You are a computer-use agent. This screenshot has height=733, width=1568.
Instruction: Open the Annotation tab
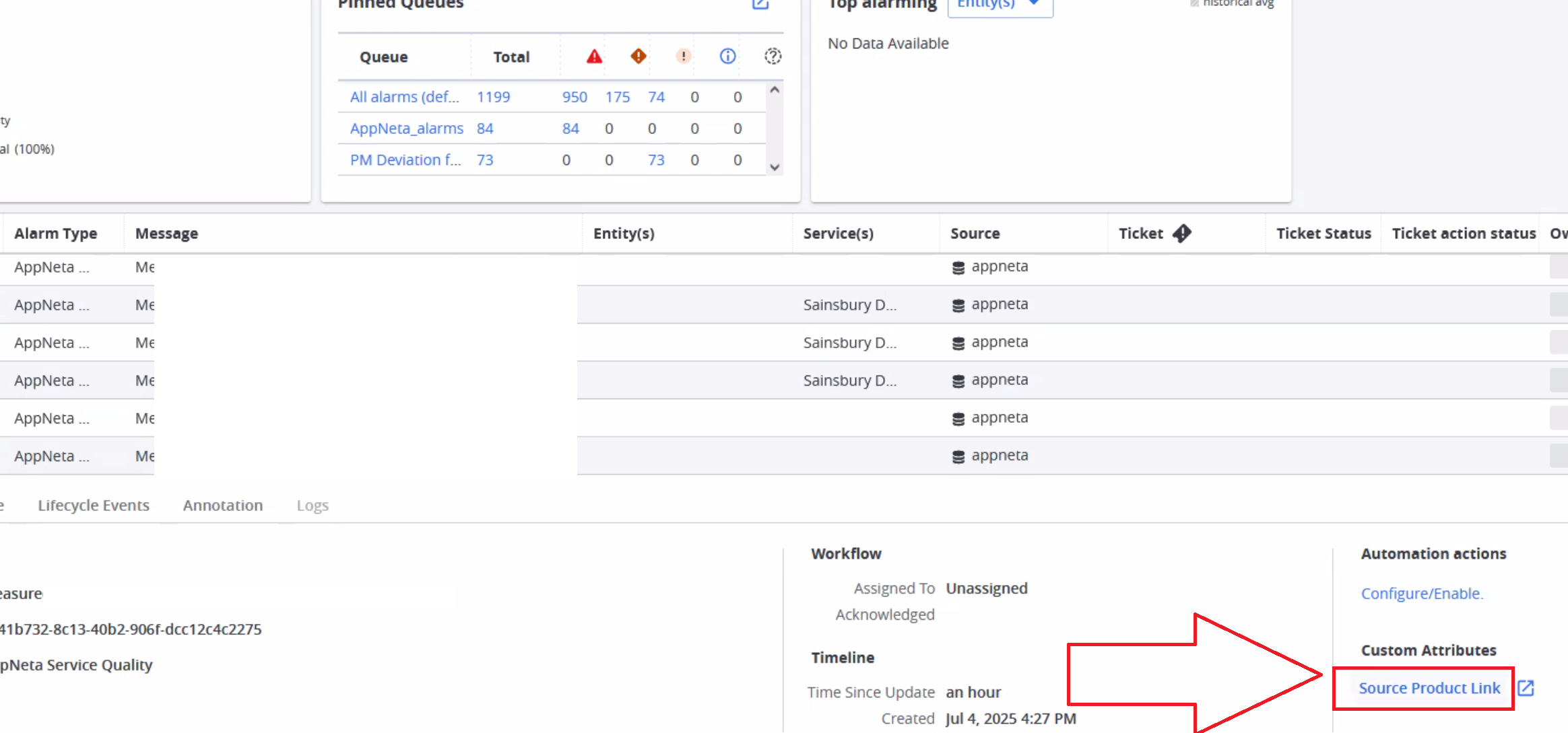(x=223, y=505)
